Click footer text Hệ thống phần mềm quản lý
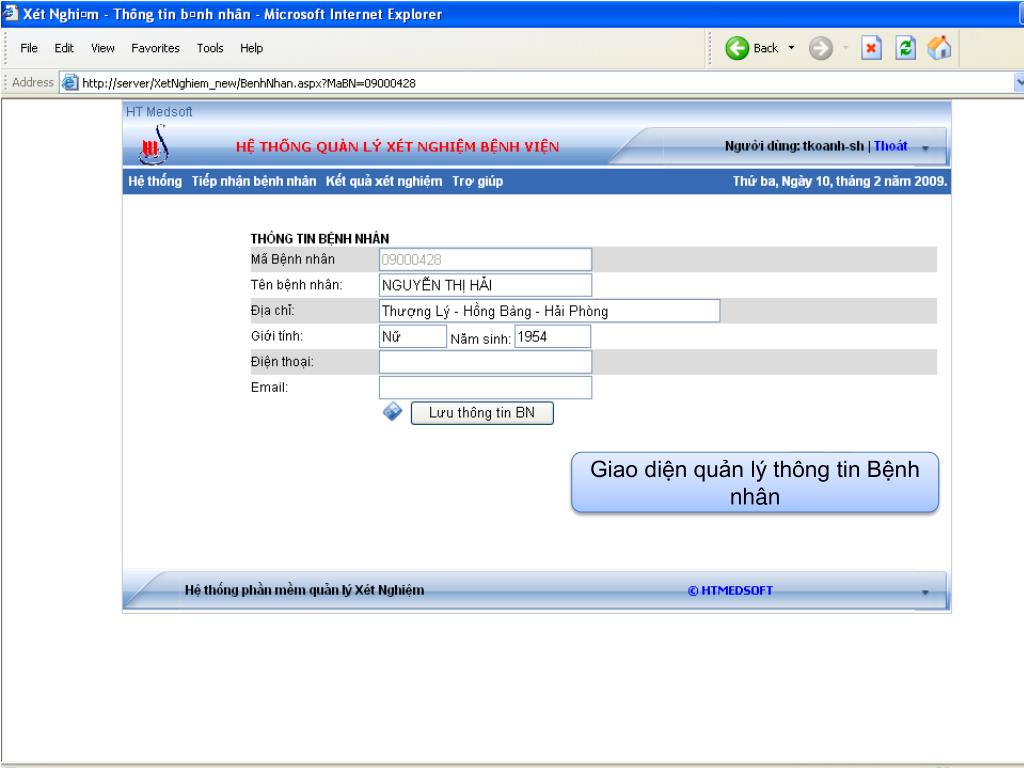The width and height of the screenshot is (1024, 768). click(304, 590)
